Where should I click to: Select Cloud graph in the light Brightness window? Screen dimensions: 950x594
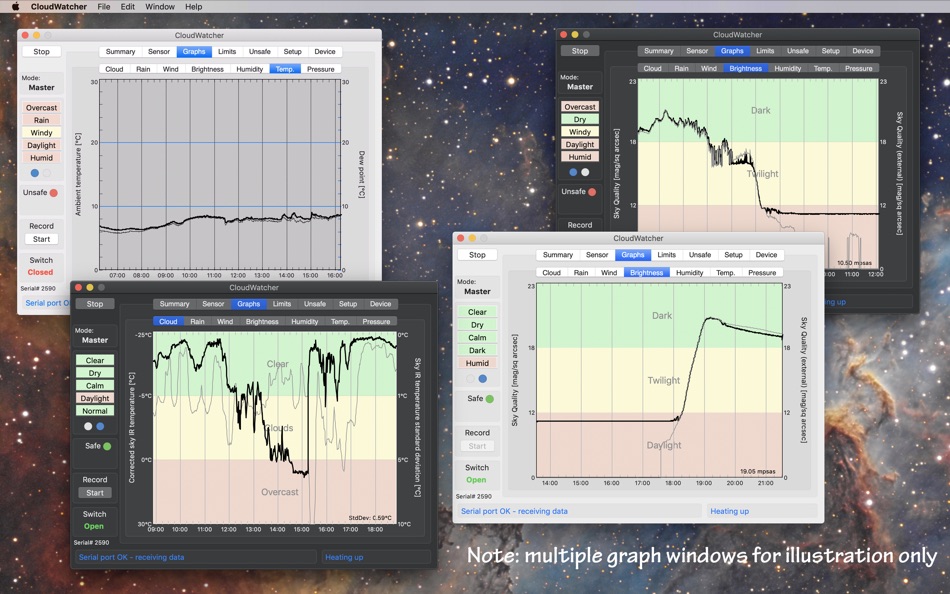[551, 273]
